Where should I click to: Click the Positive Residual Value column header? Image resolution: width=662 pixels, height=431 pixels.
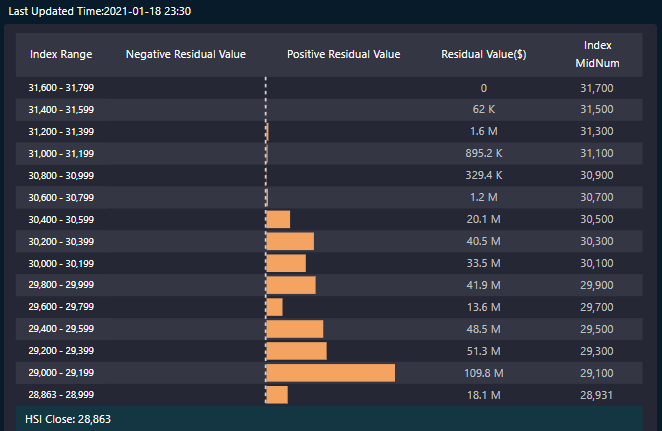(343, 54)
